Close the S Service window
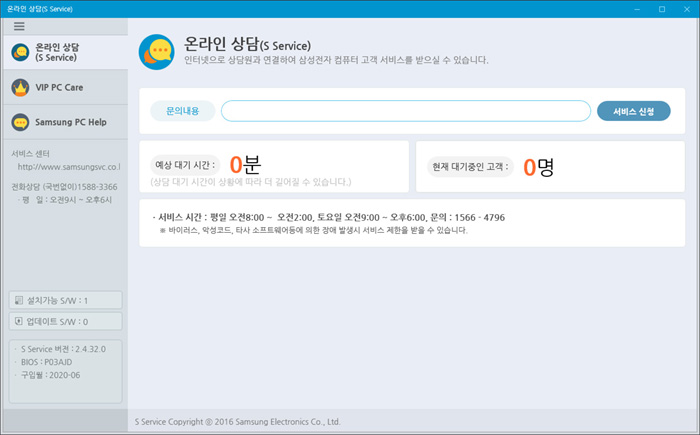The width and height of the screenshot is (700, 435). (x=687, y=9)
